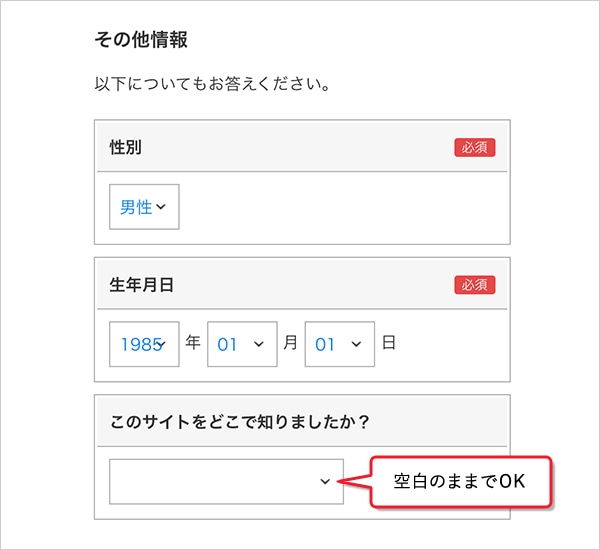The width and height of the screenshot is (600, 550).
Task: Open the blank referral source dropdown
Action: [x=226, y=481]
